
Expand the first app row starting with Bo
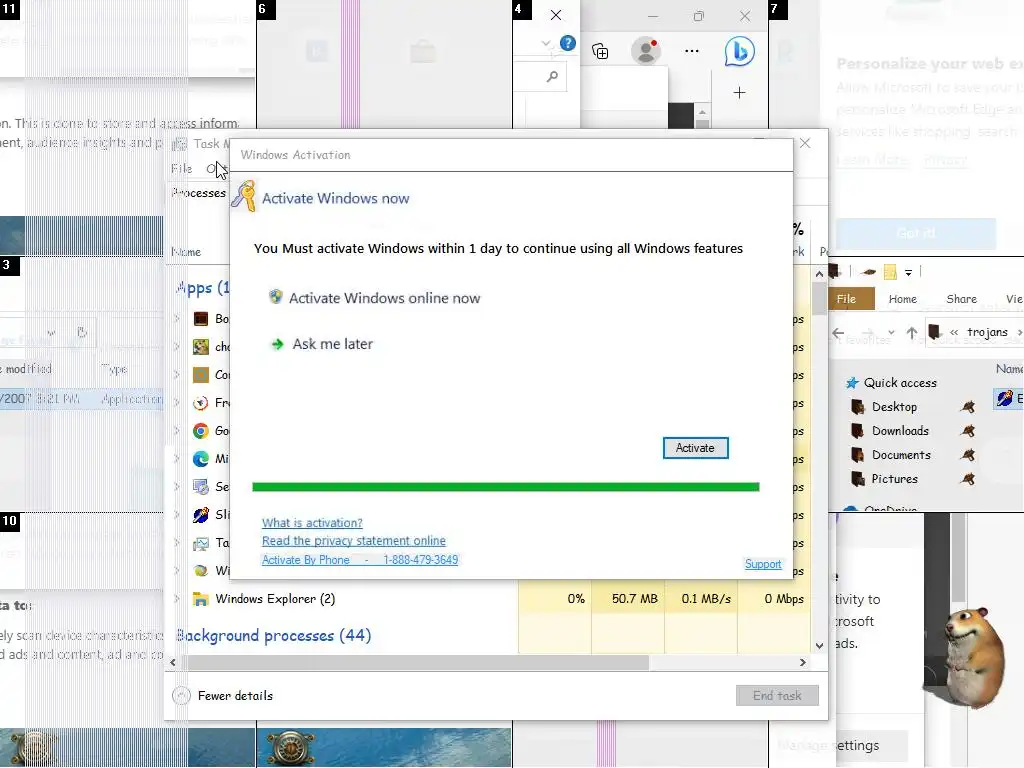coord(177,319)
